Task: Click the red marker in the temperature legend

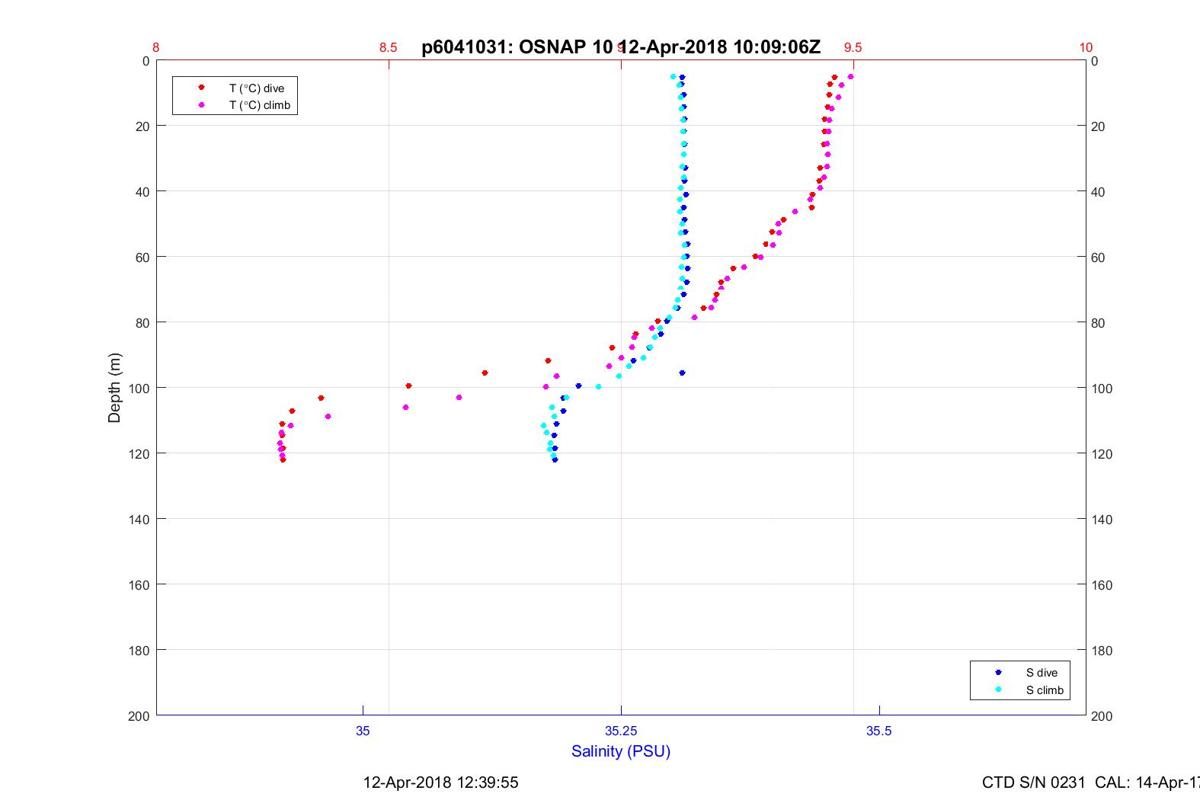Action: click(x=202, y=88)
